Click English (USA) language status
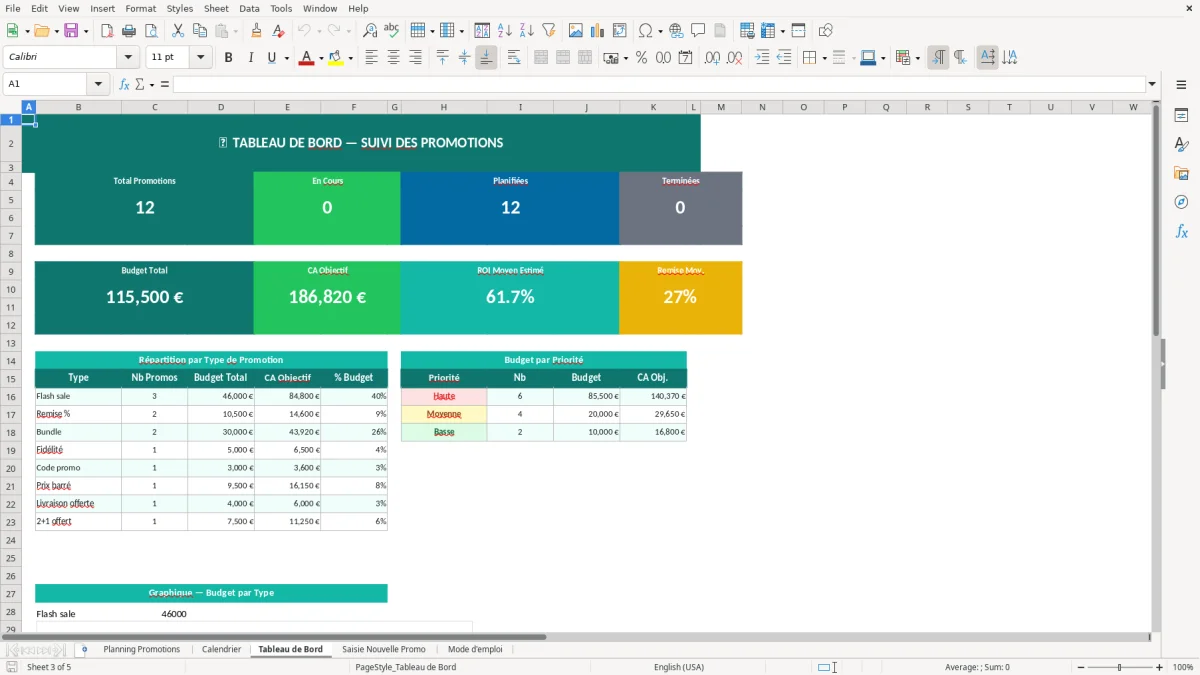 679,667
